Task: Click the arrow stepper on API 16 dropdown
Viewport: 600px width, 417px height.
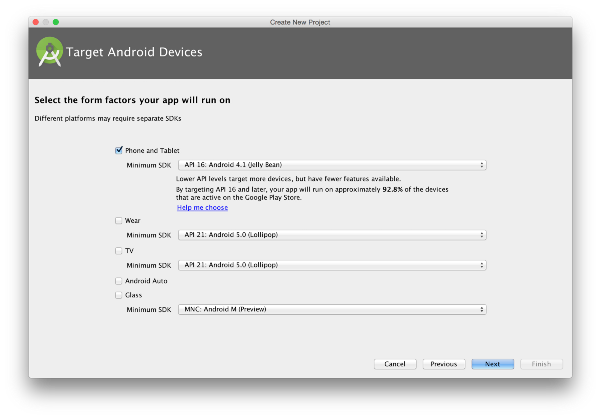Action: pos(482,165)
